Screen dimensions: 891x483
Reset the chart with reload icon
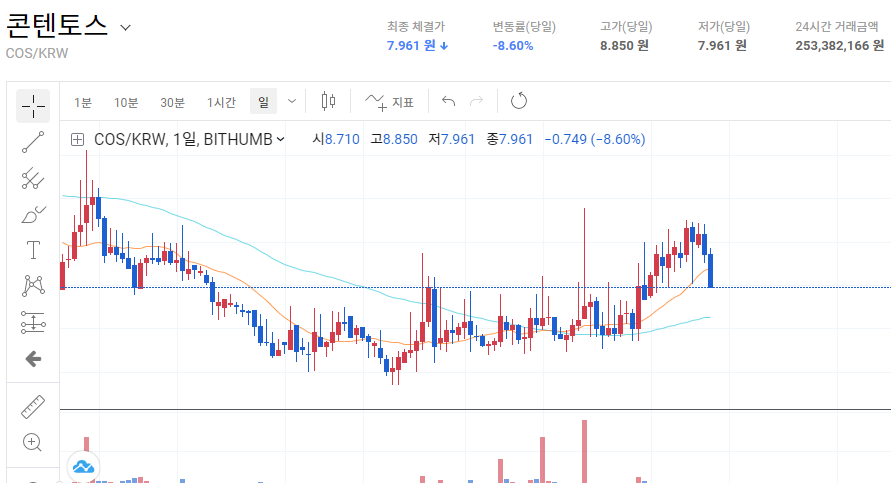tap(518, 102)
